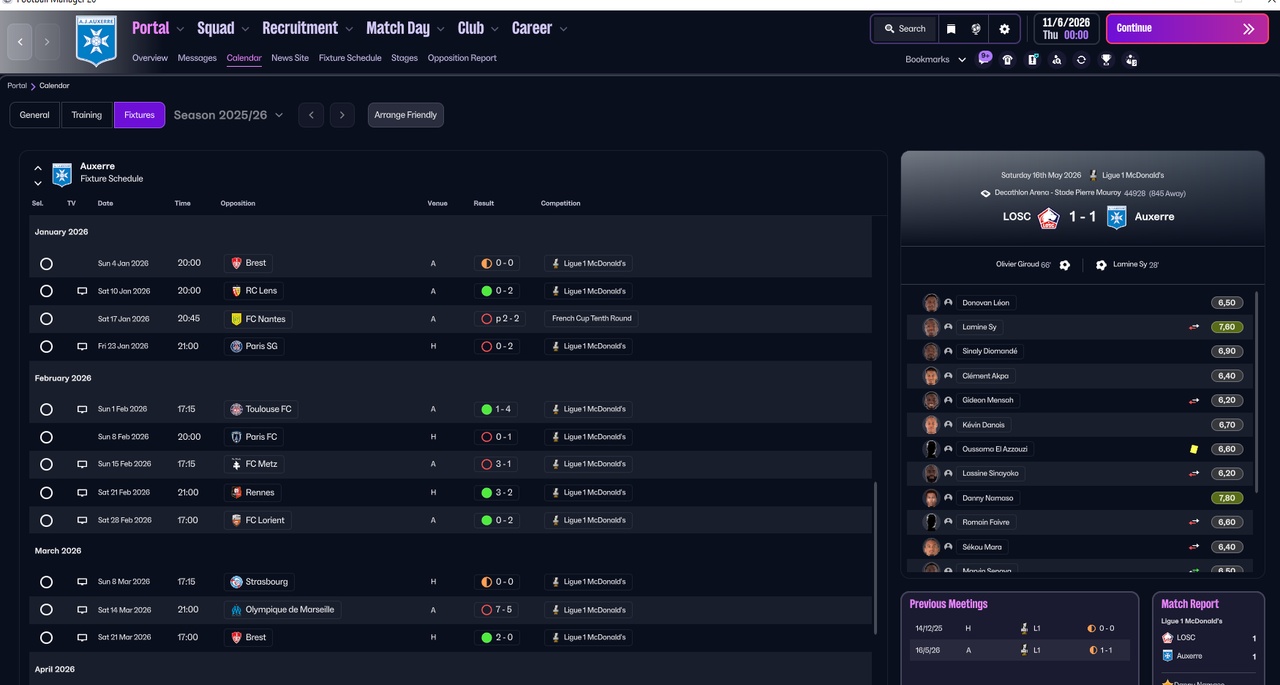Go to previous season with left arrow
The width and height of the screenshot is (1280, 685).
click(311, 115)
